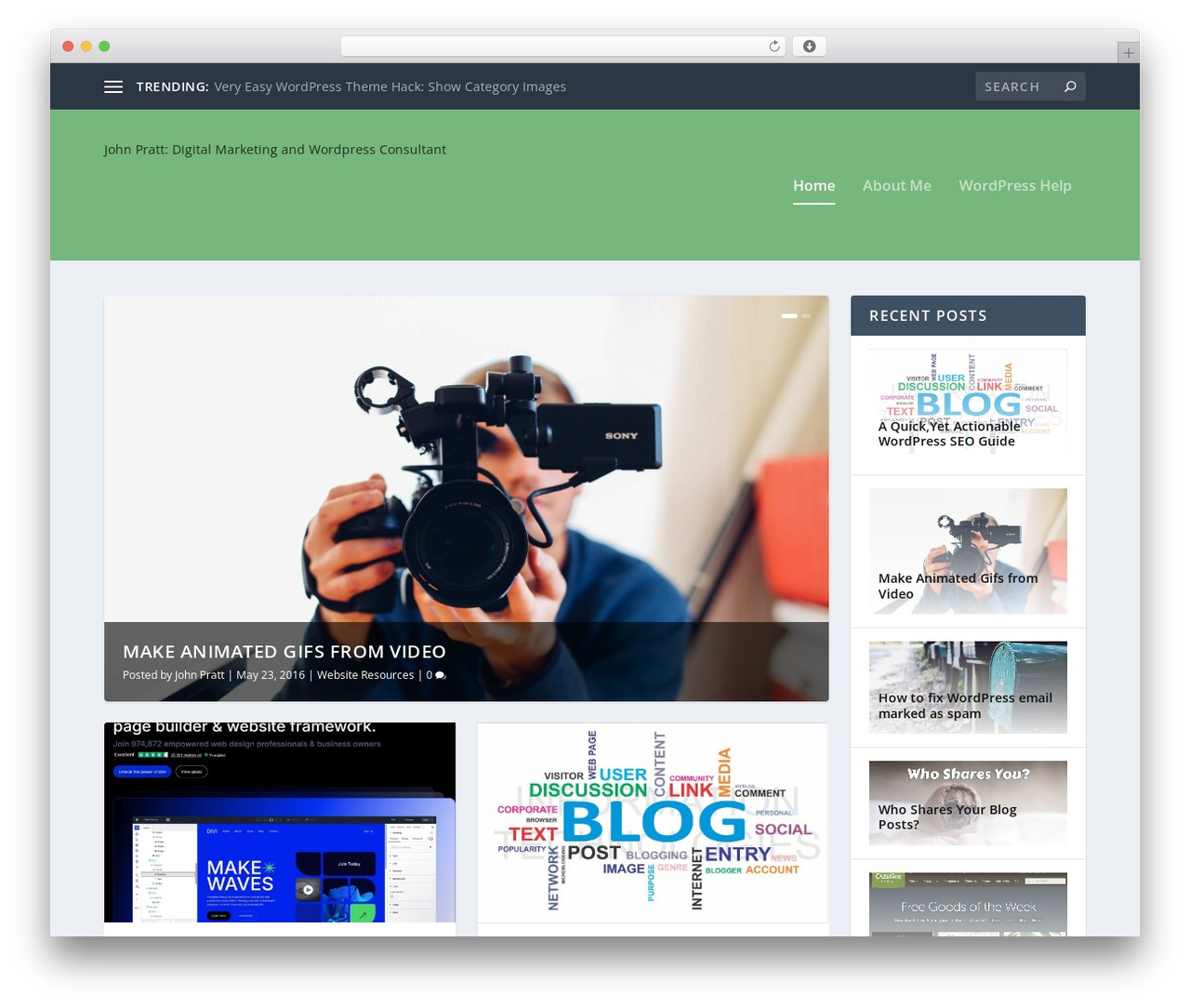1190x1008 pixels.
Task: Open the About Me page
Action: pyautogui.click(x=896, y=185)
